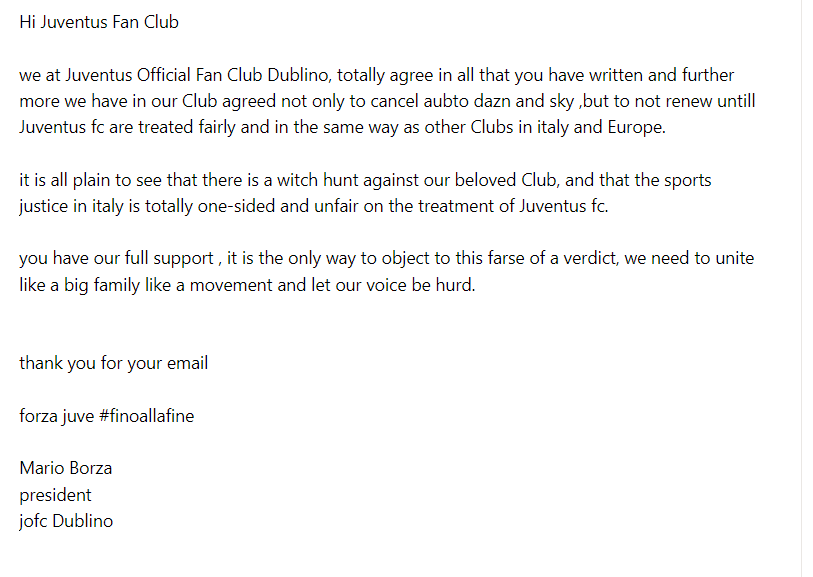The width and height of the screenshot is (813, 577).
Task: Click the word 'president' in signature
Action: point(55,495)
